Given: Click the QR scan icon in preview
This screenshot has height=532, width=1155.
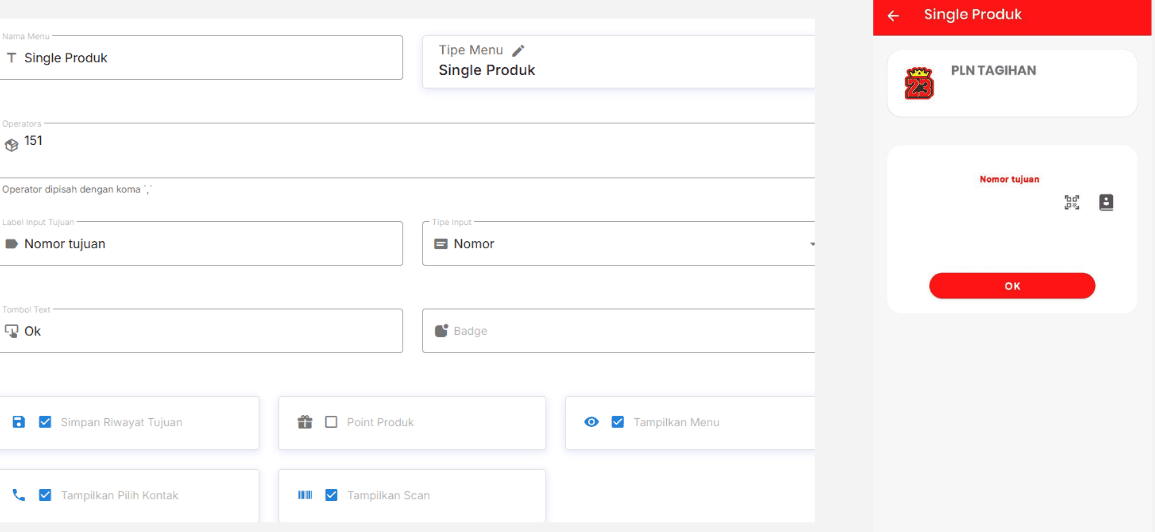Looking at the screenshot, I should (x=1072, y=202).
